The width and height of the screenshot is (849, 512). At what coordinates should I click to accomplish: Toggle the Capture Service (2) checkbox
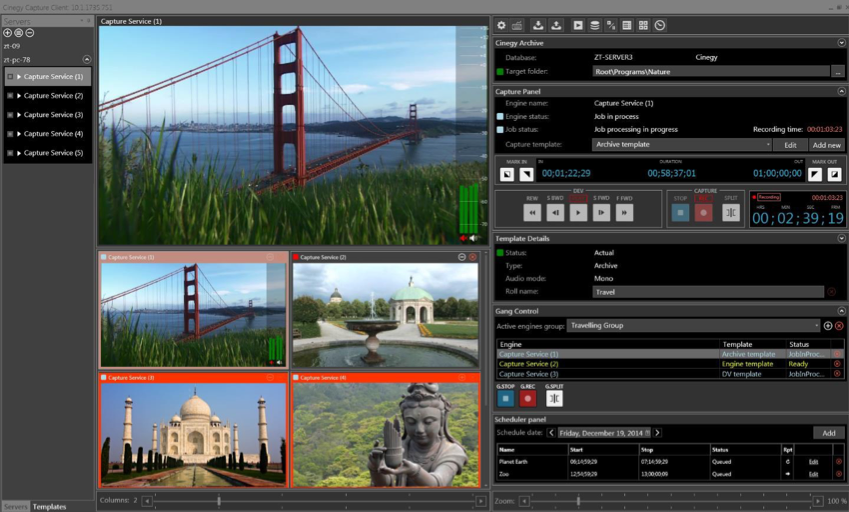click(10, 96)
